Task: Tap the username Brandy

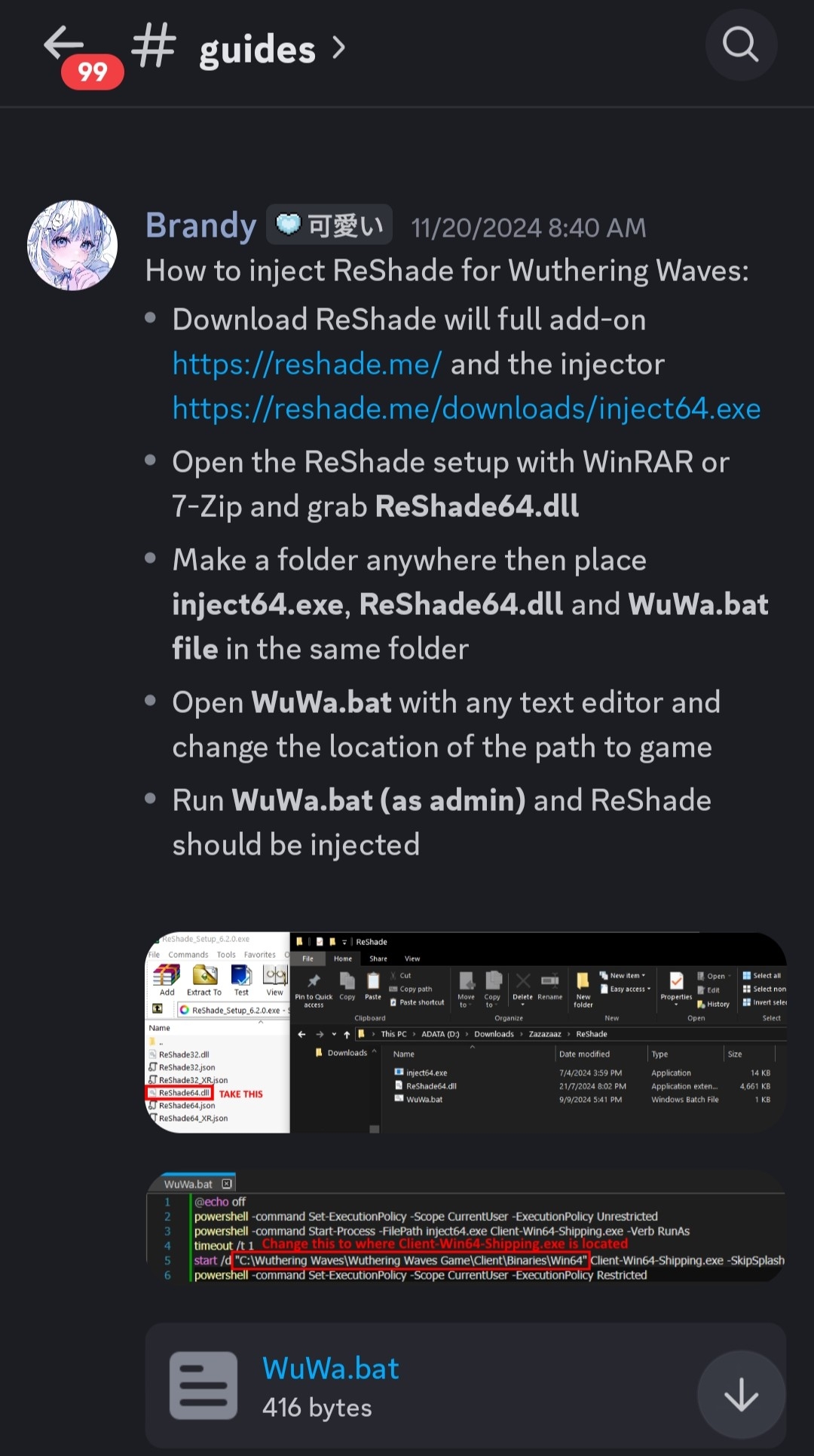Action: pyautogui.click(x=200, y=225)
